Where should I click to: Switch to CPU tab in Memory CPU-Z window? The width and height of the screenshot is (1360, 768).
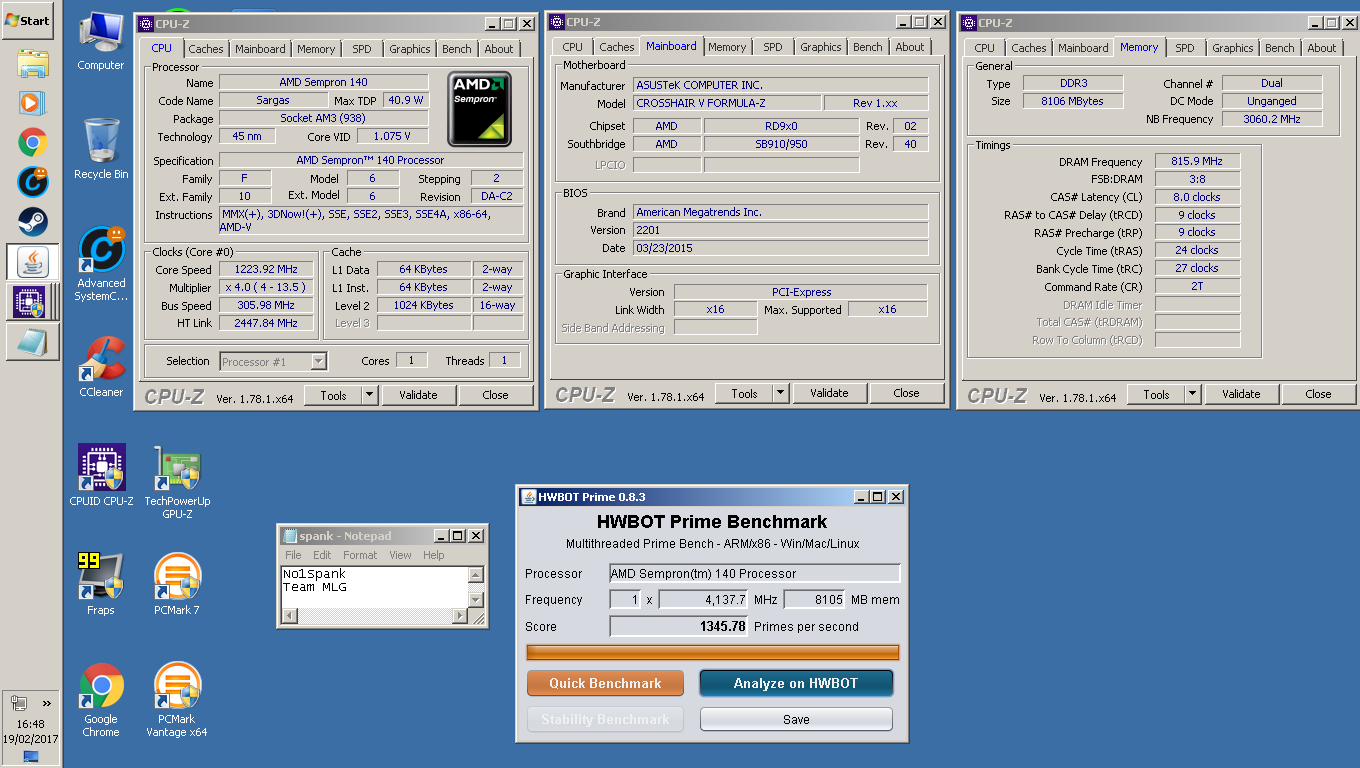(x=985, y=47)
